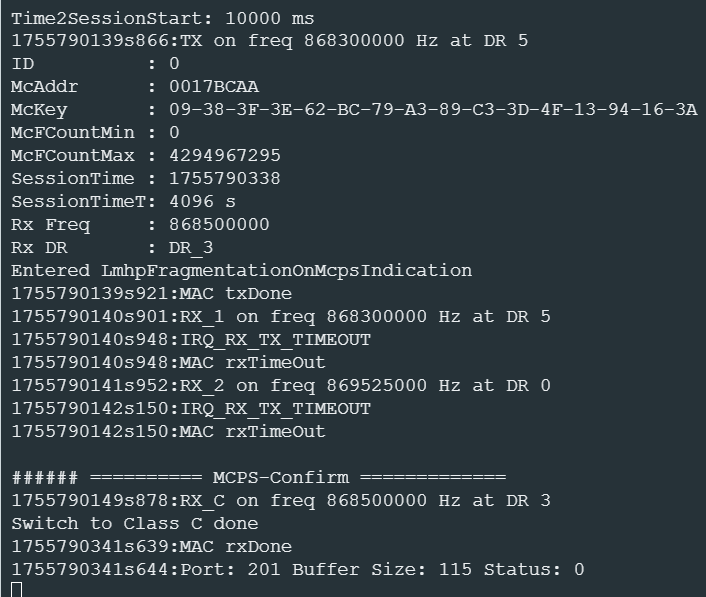Click the MCPS-Confirm header line

point(259,477)
